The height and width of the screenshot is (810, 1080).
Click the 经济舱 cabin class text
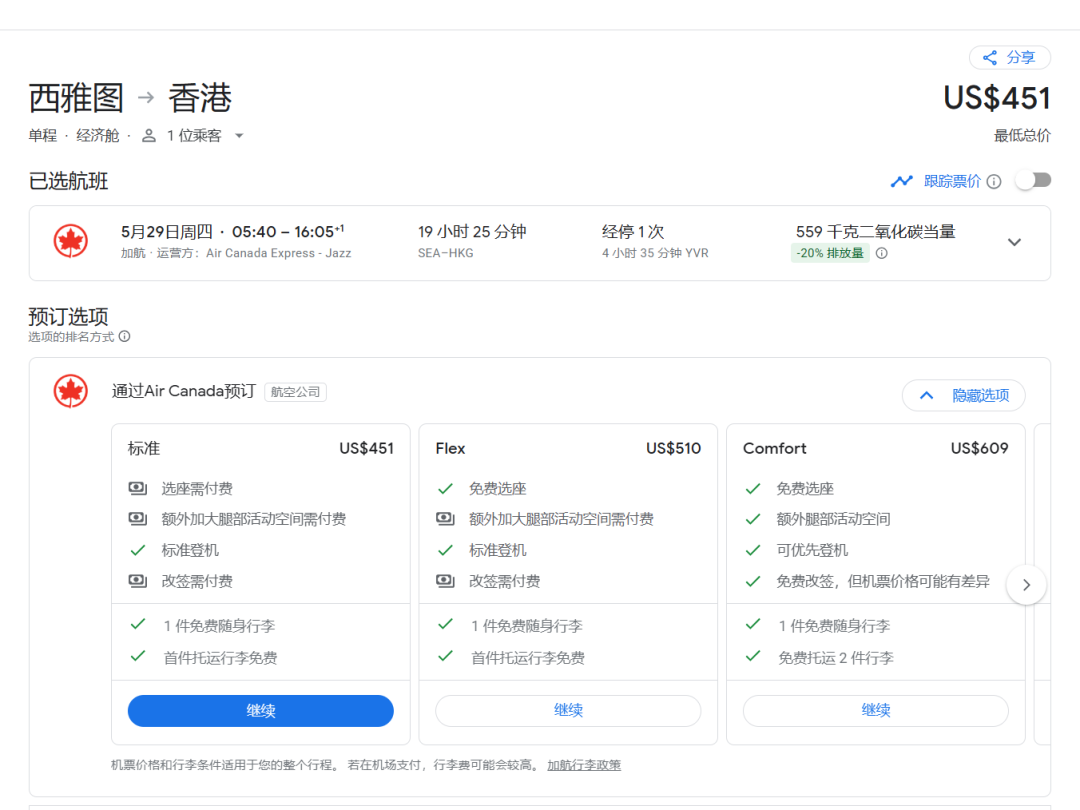pyautogui.click(x=98, y=136)
